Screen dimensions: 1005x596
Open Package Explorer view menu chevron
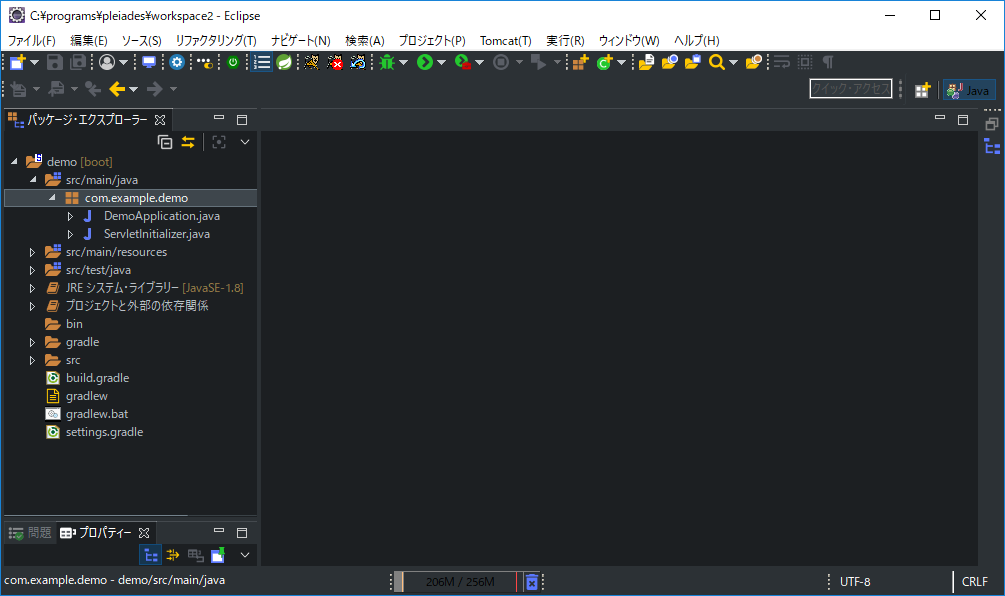[245, 142]
